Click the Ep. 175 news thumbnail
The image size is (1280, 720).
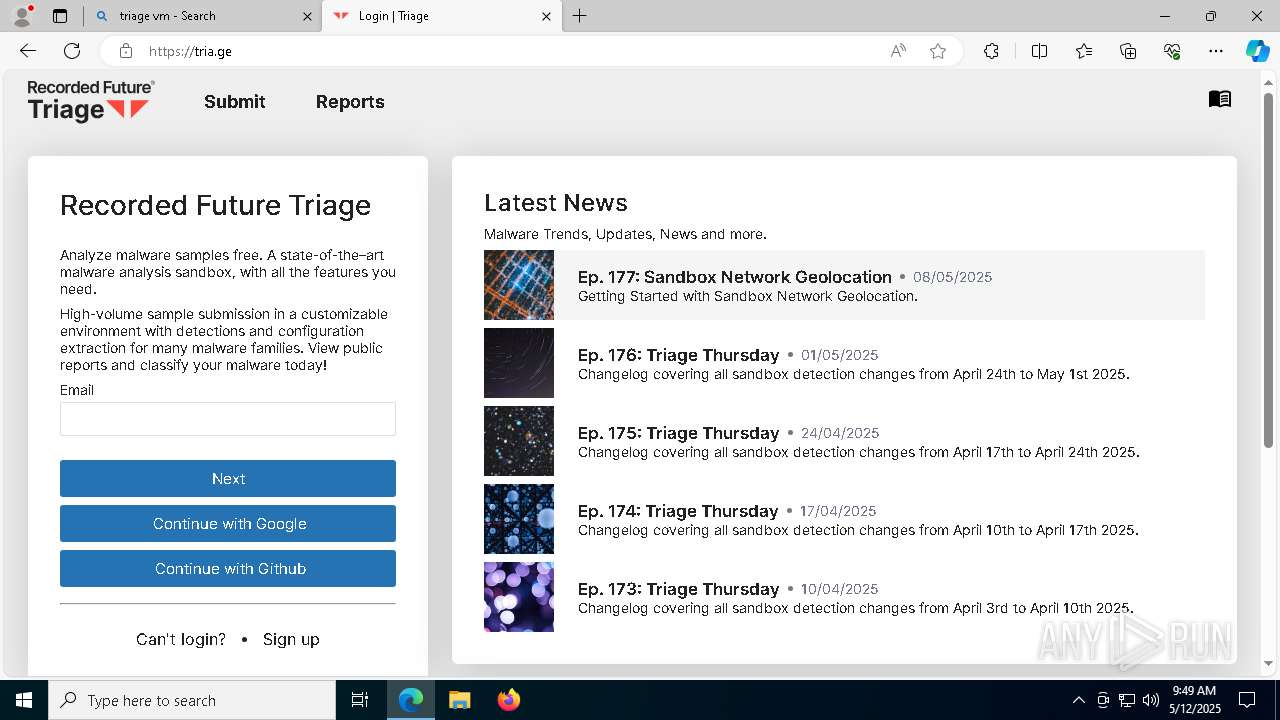[519, 441]
